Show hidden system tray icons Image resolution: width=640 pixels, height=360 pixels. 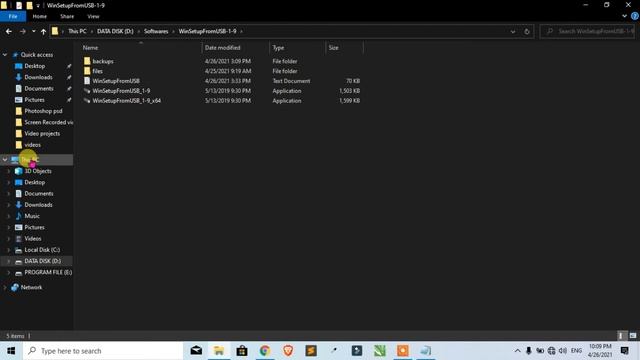[517, 351]
